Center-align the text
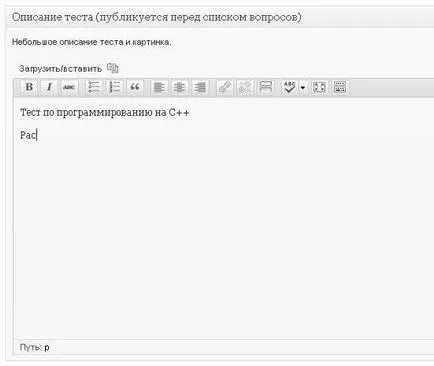This screenshot has width=434, height=366. coord(179,87)
